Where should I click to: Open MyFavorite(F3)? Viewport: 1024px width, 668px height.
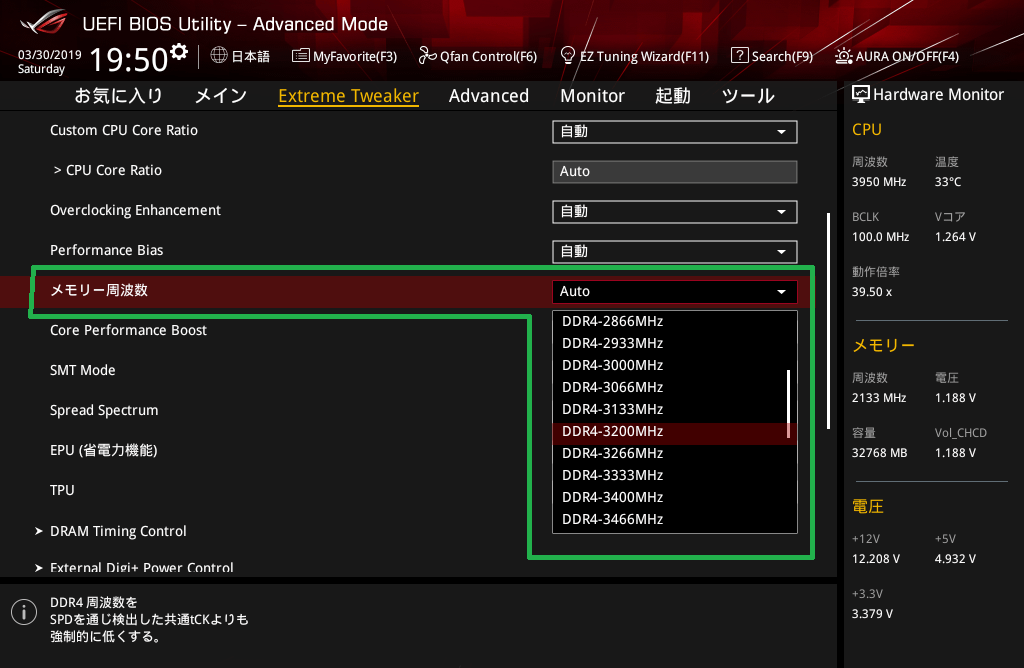point(345,56)
